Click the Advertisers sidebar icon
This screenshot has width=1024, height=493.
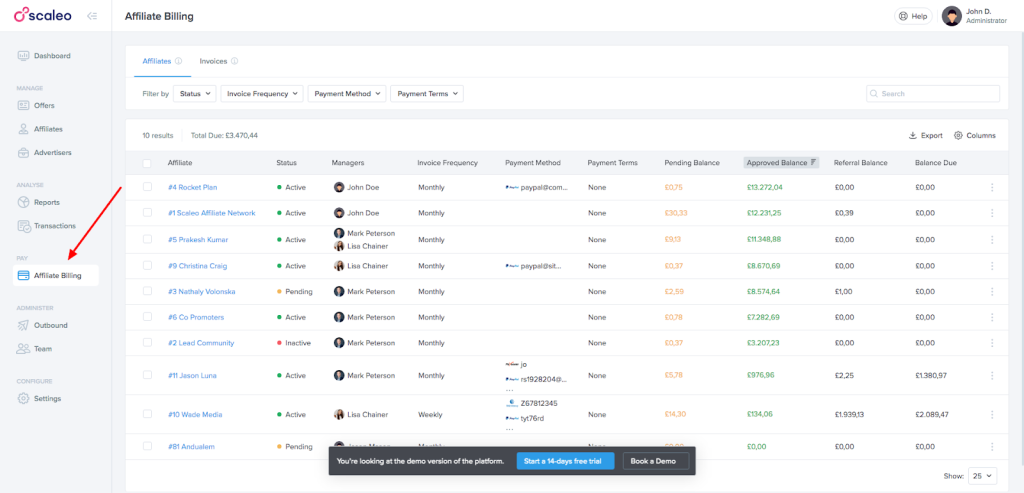point(24,153)
